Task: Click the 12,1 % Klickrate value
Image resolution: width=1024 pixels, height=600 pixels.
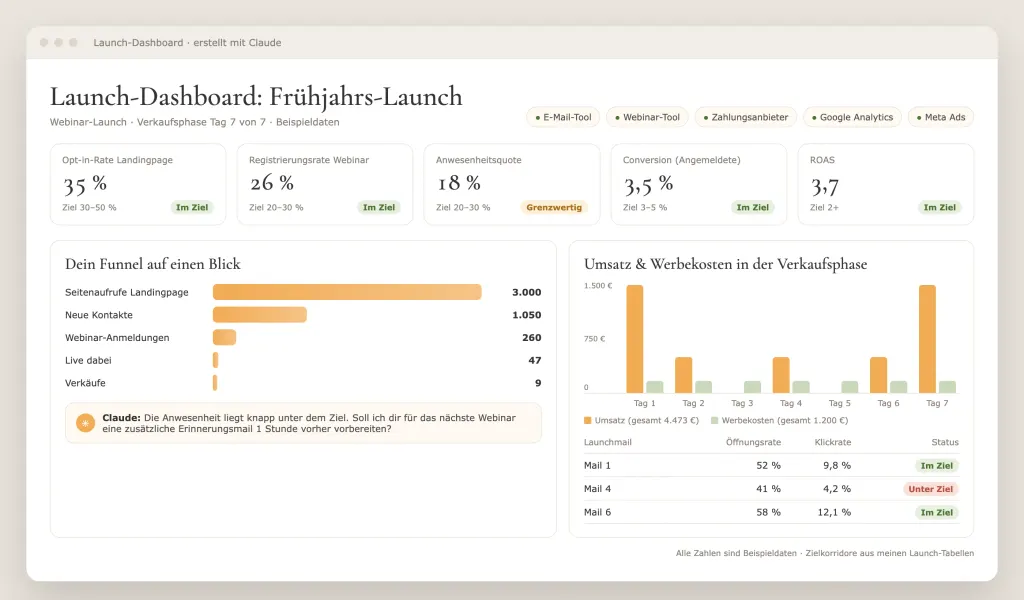Action: pos(834,513)
